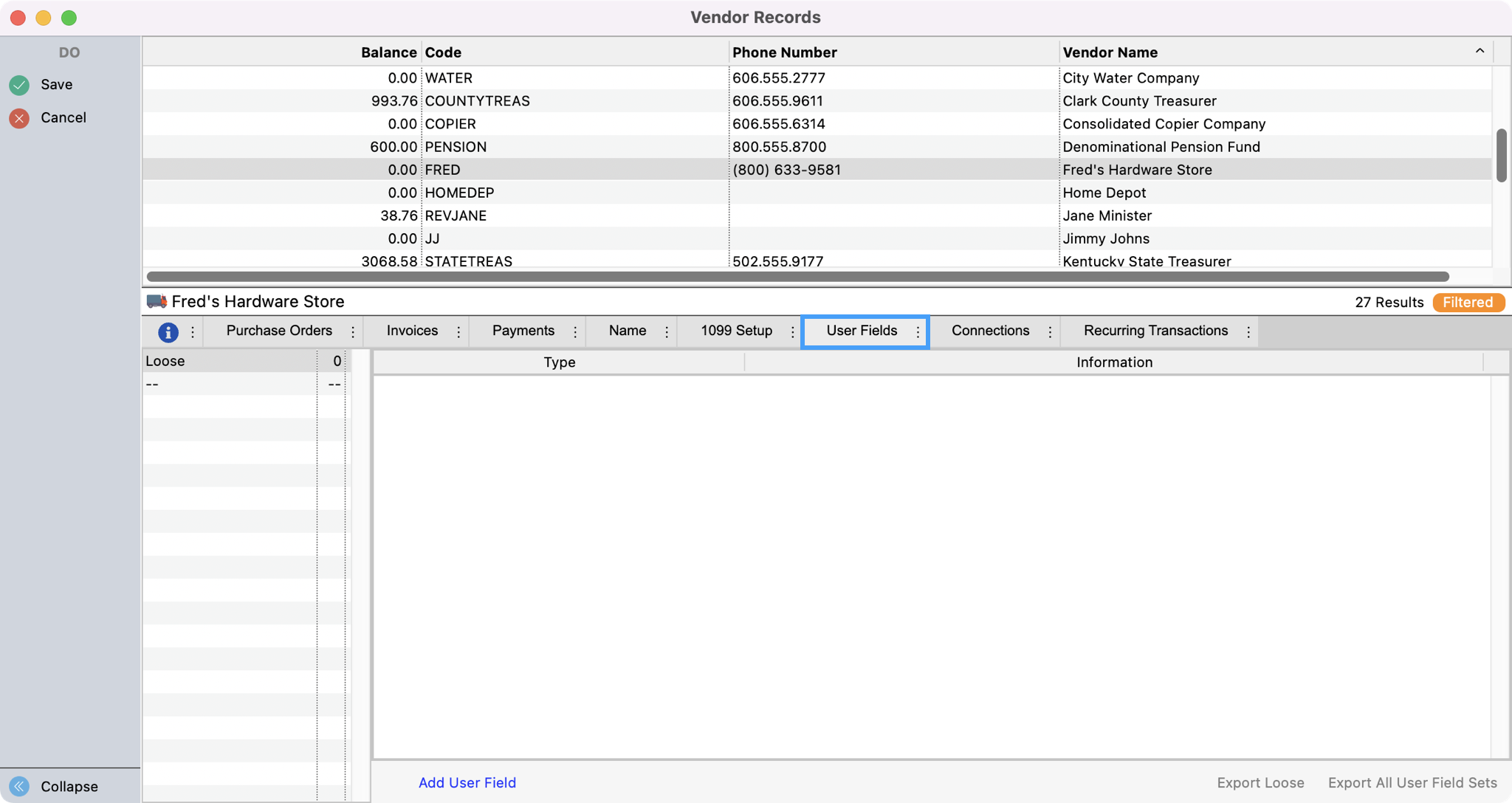Click Export All User Field Sets
Viewport: 1512px width, 803px height.
point(1412,782)
